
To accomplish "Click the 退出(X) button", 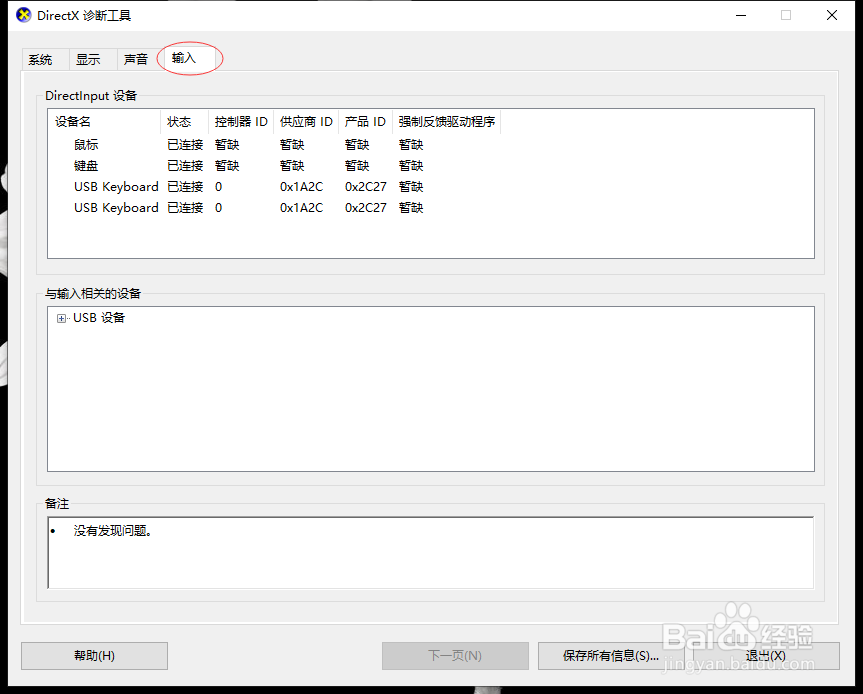I will click(x=766, y=655).
